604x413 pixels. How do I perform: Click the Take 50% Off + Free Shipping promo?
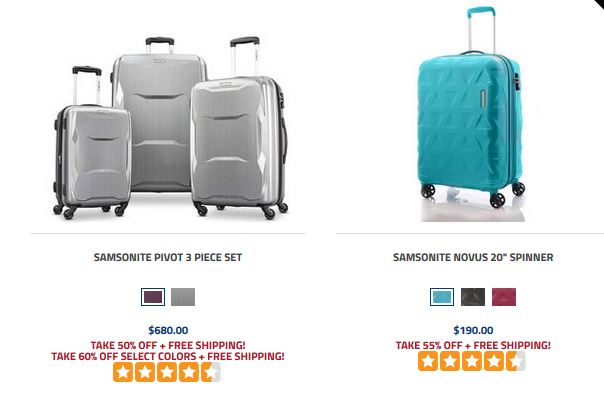pyautogui.click(x=168, y=345)
